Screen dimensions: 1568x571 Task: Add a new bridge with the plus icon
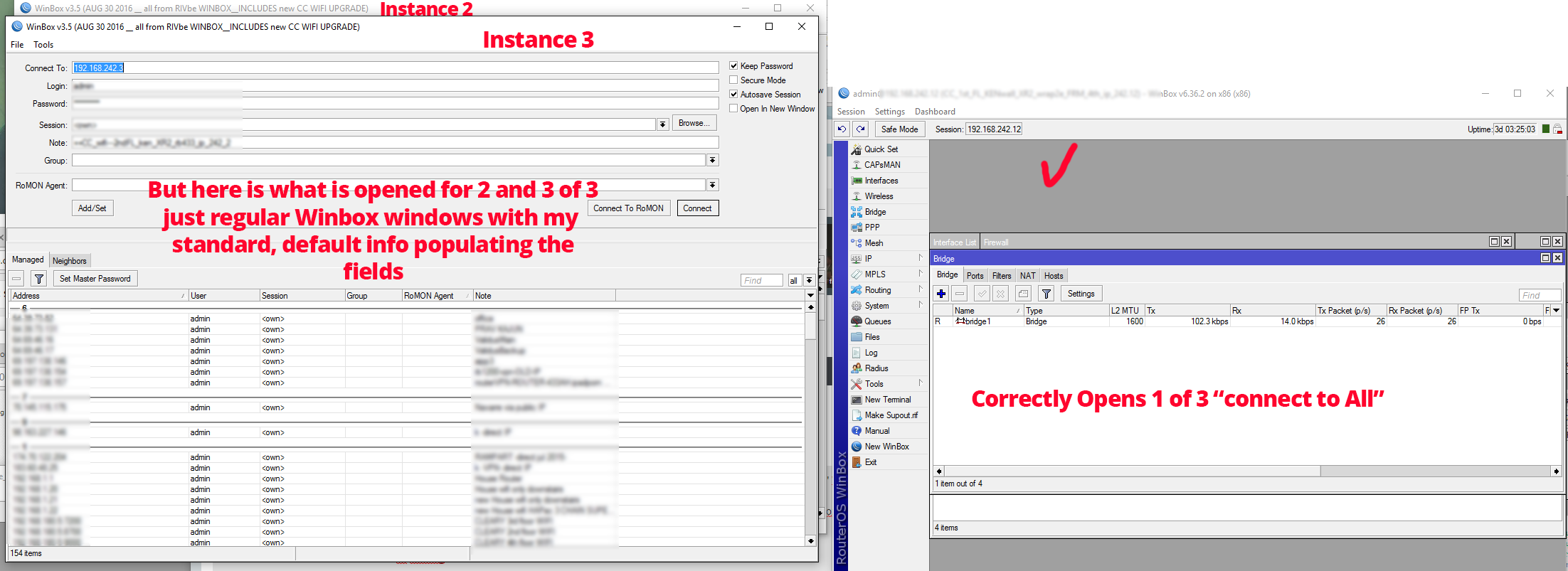pyautogui.click(x=941, y=294)
